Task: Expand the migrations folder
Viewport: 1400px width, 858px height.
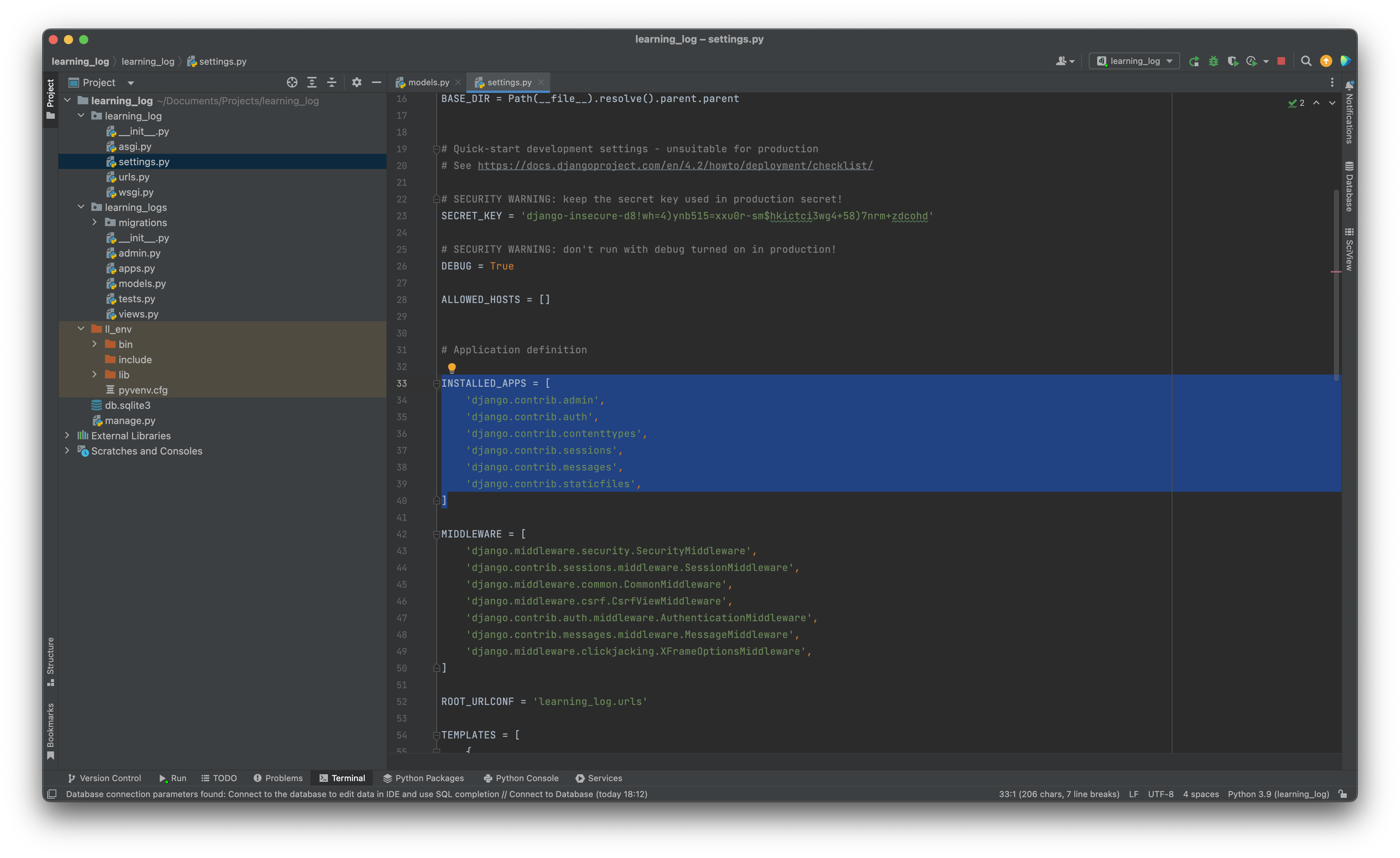Action: click(95, 222)
